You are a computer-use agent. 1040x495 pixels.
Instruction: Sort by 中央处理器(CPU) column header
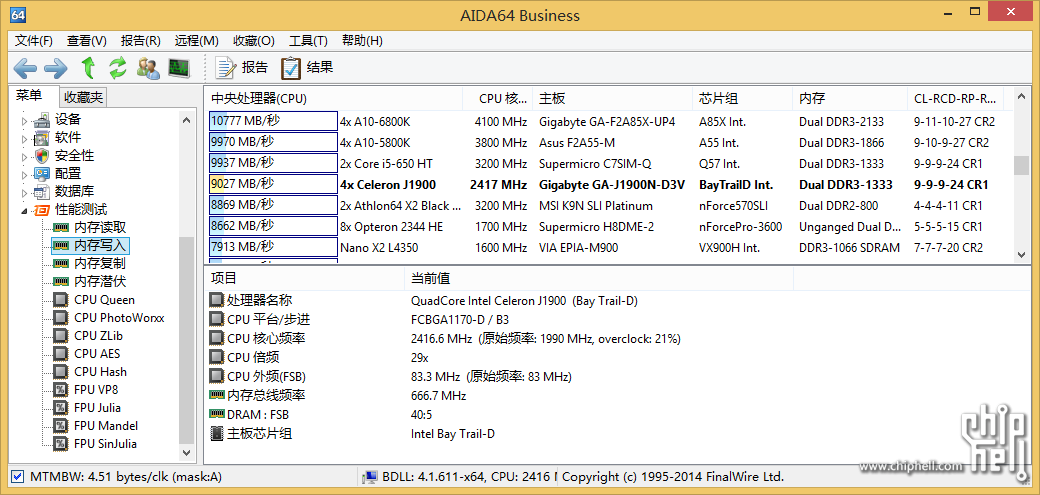tap(333, 99)
